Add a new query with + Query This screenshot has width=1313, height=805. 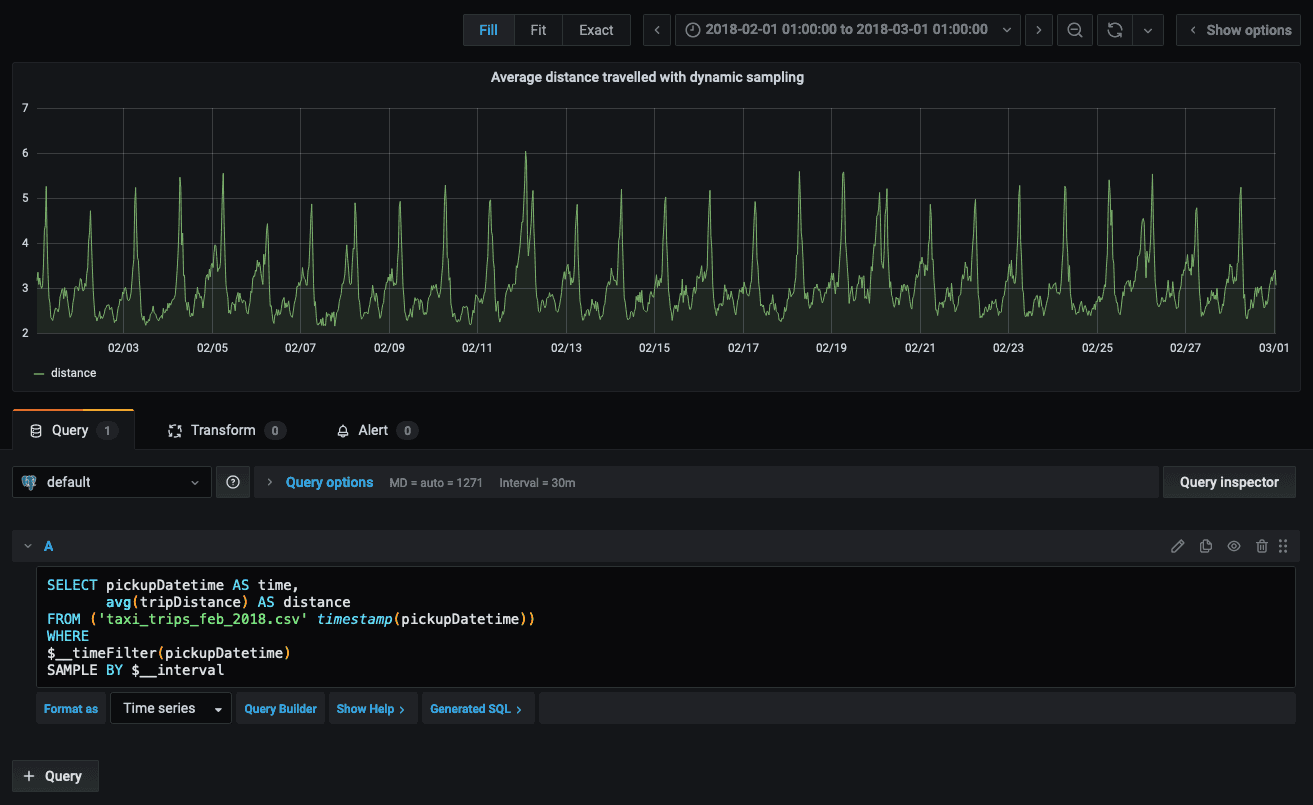(x=55, y=776)
